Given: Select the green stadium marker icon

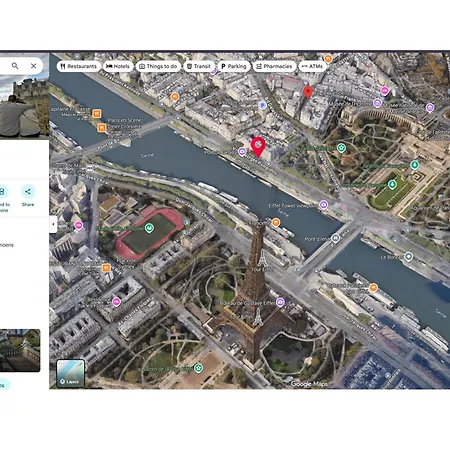Looking at the screenshot, I should pyautogui.click(x=149, y=228).
